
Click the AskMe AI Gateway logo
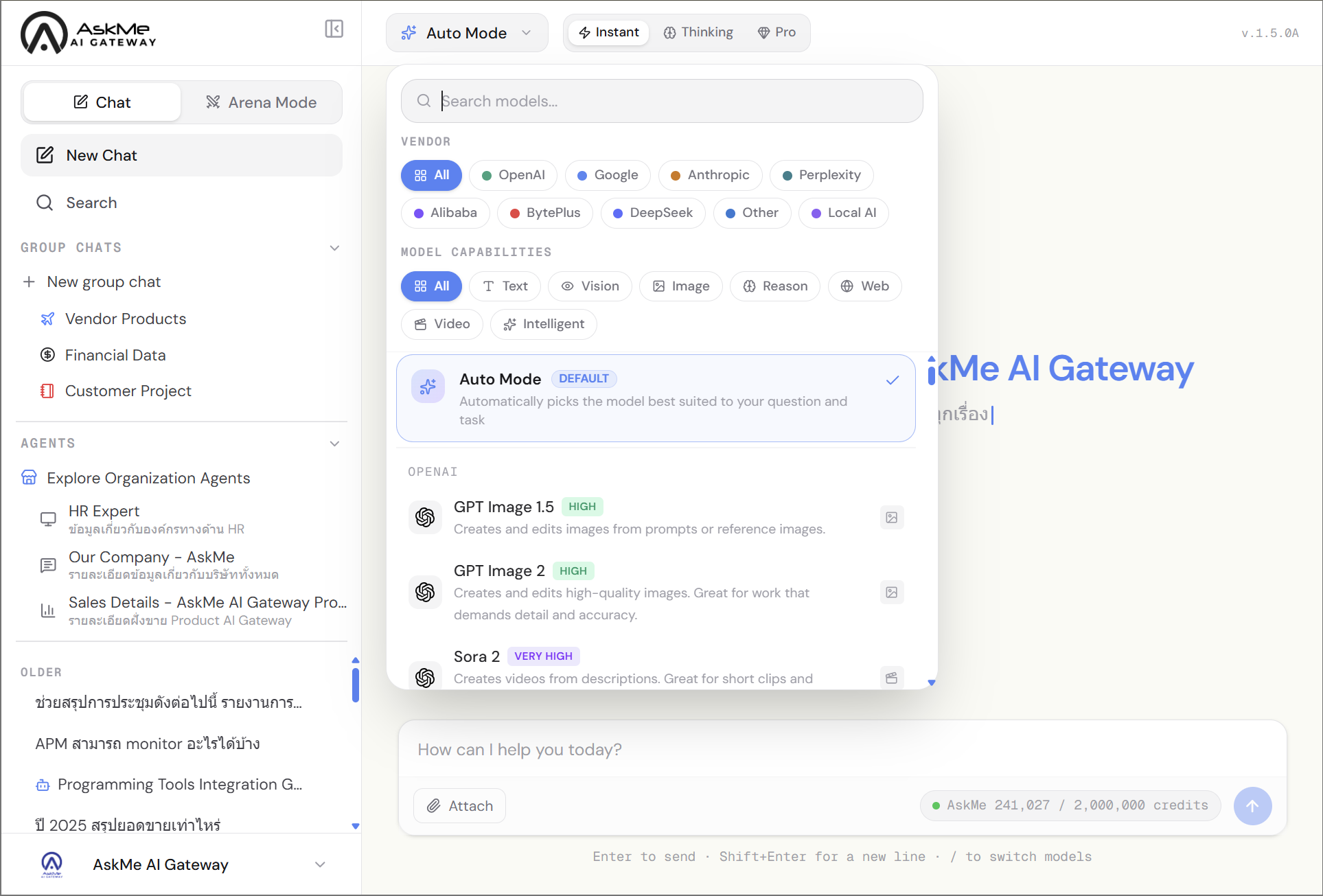tap(89, 32)
